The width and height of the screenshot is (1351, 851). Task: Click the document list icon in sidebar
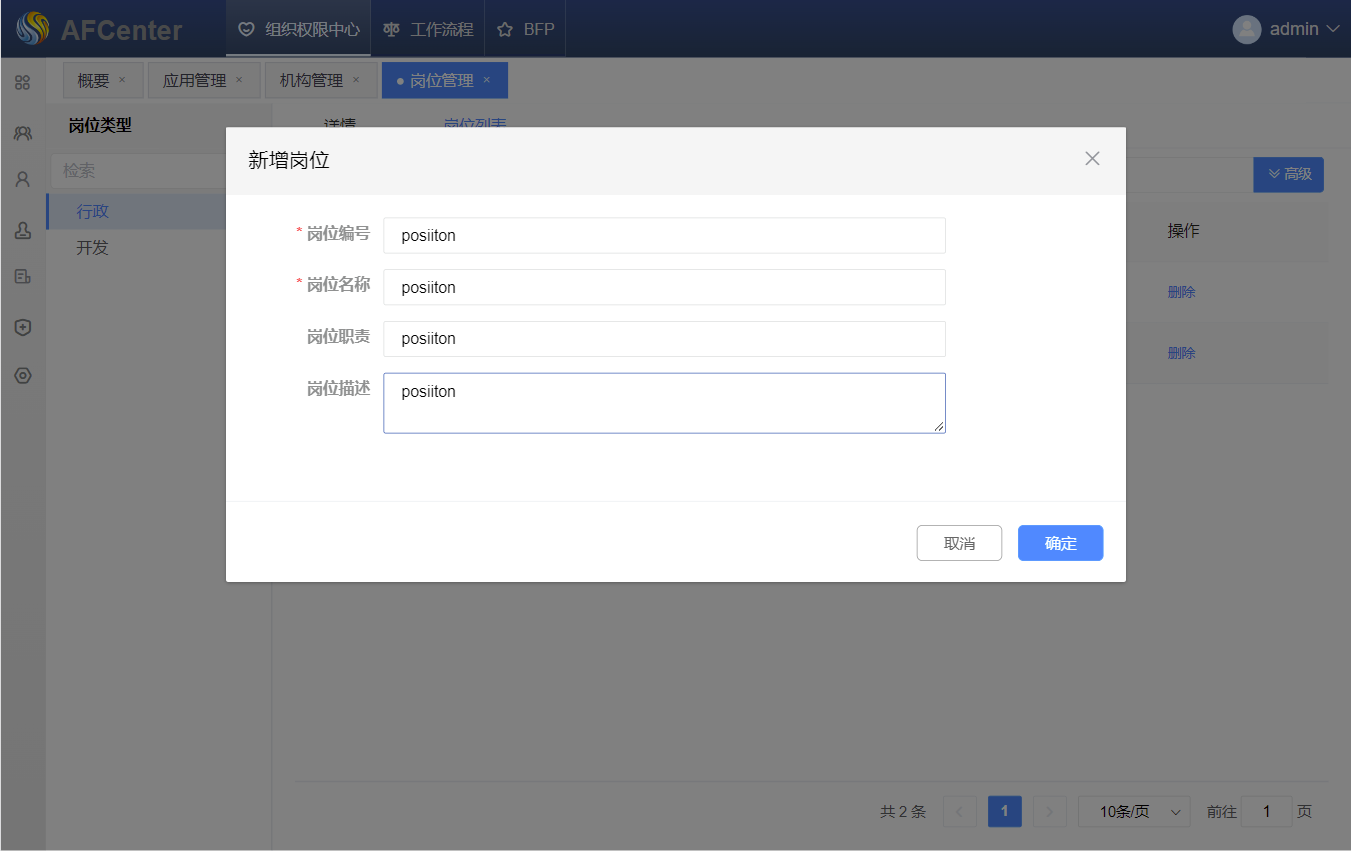pyautogui.click(x=22, y=277)
